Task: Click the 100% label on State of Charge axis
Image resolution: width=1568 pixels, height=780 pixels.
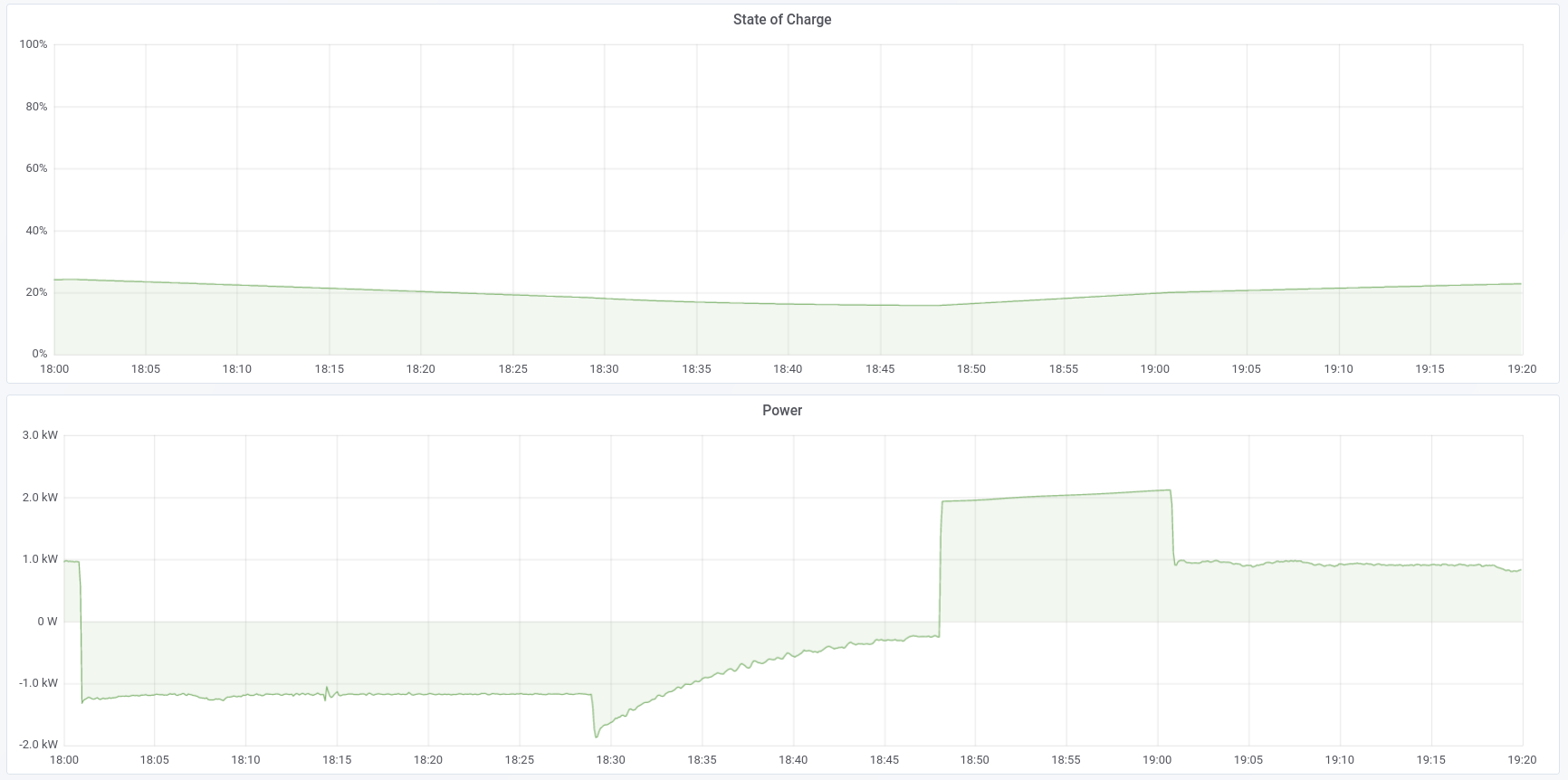Action: tap(33, 44)
